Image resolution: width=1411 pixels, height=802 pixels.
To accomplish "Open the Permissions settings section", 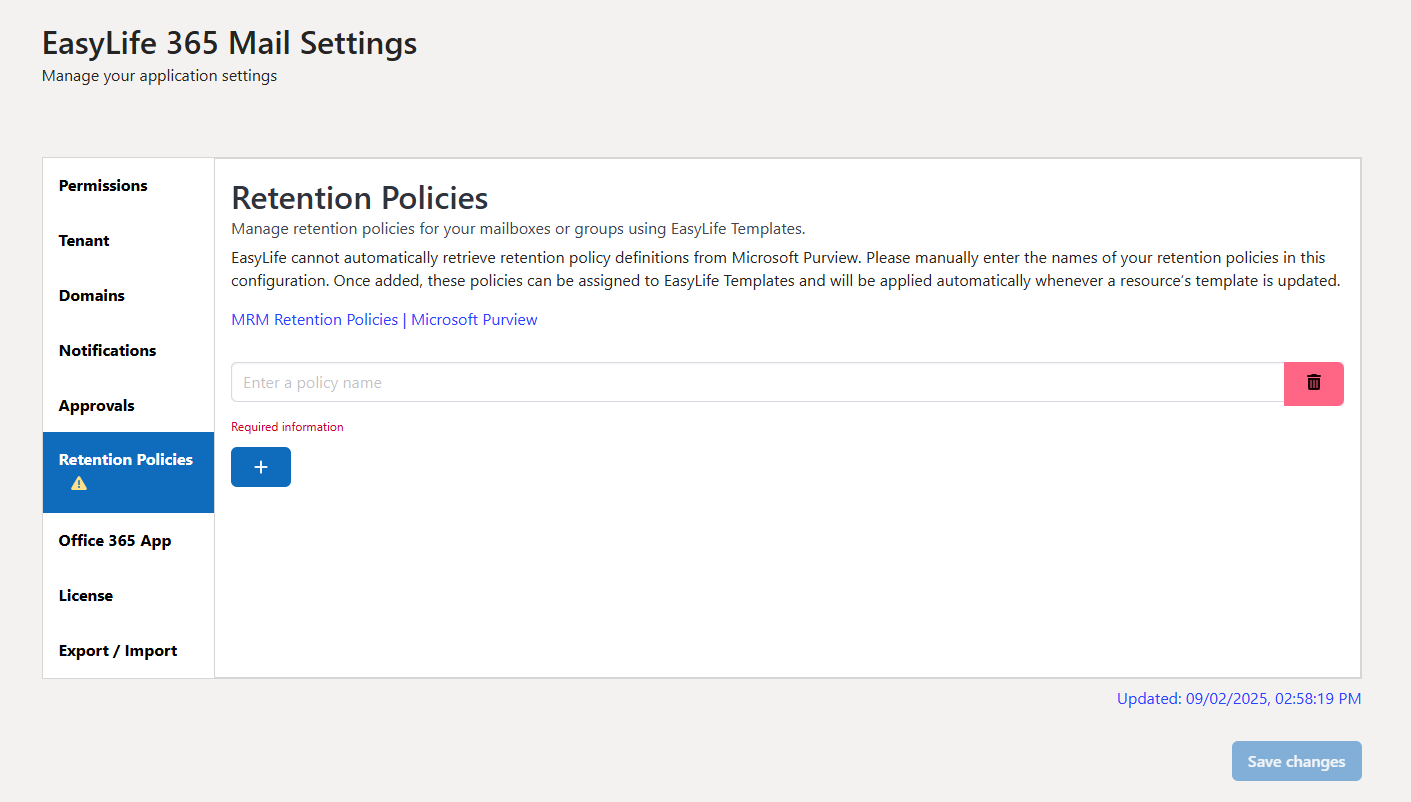I will [103, 185].
